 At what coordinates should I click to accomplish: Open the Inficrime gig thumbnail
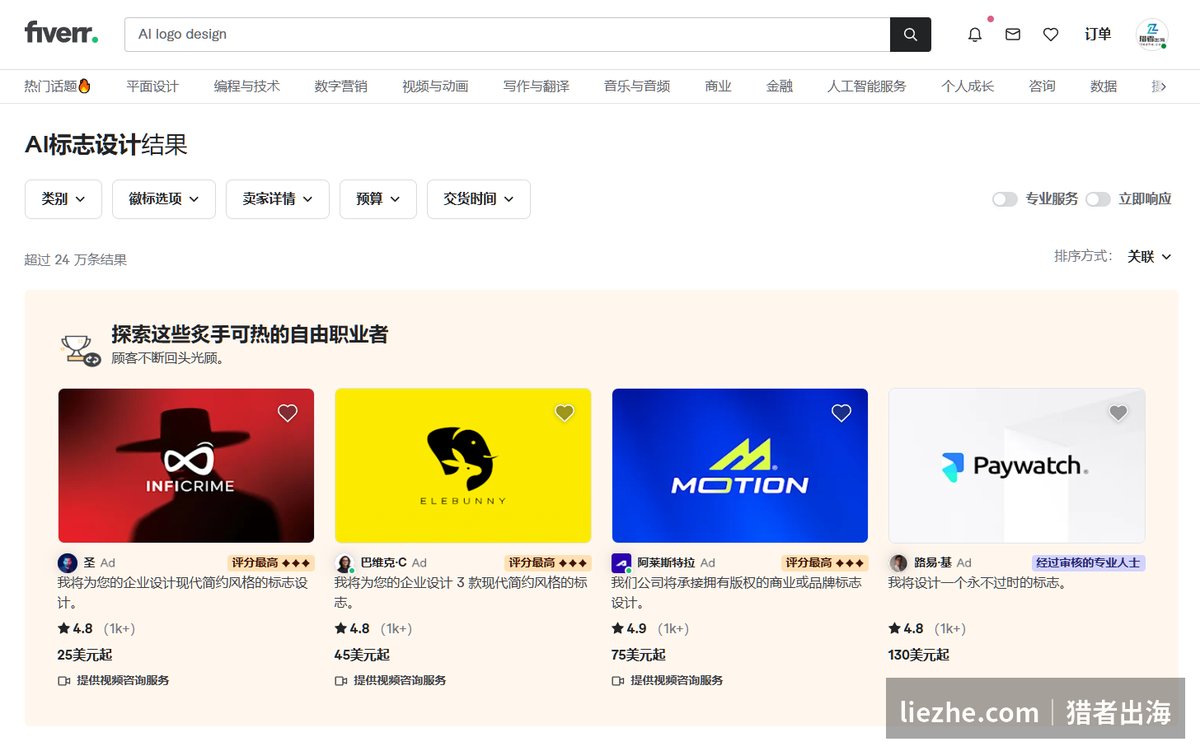coord(186,466)
